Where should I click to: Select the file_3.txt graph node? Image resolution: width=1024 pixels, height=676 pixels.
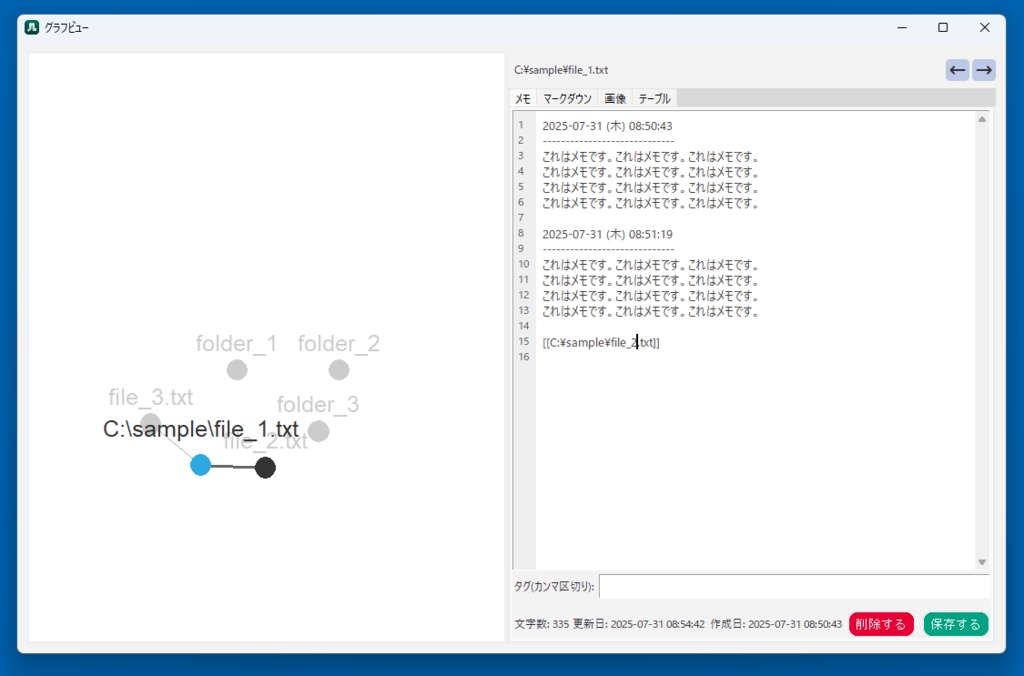point(150,422)
